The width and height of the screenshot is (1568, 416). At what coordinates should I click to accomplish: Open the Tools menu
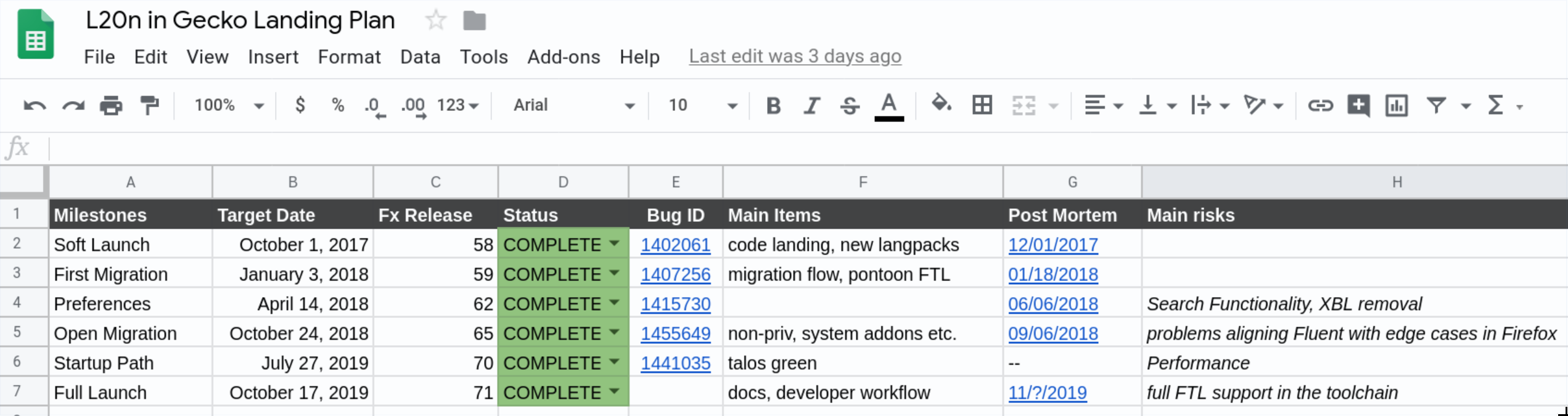483,57
